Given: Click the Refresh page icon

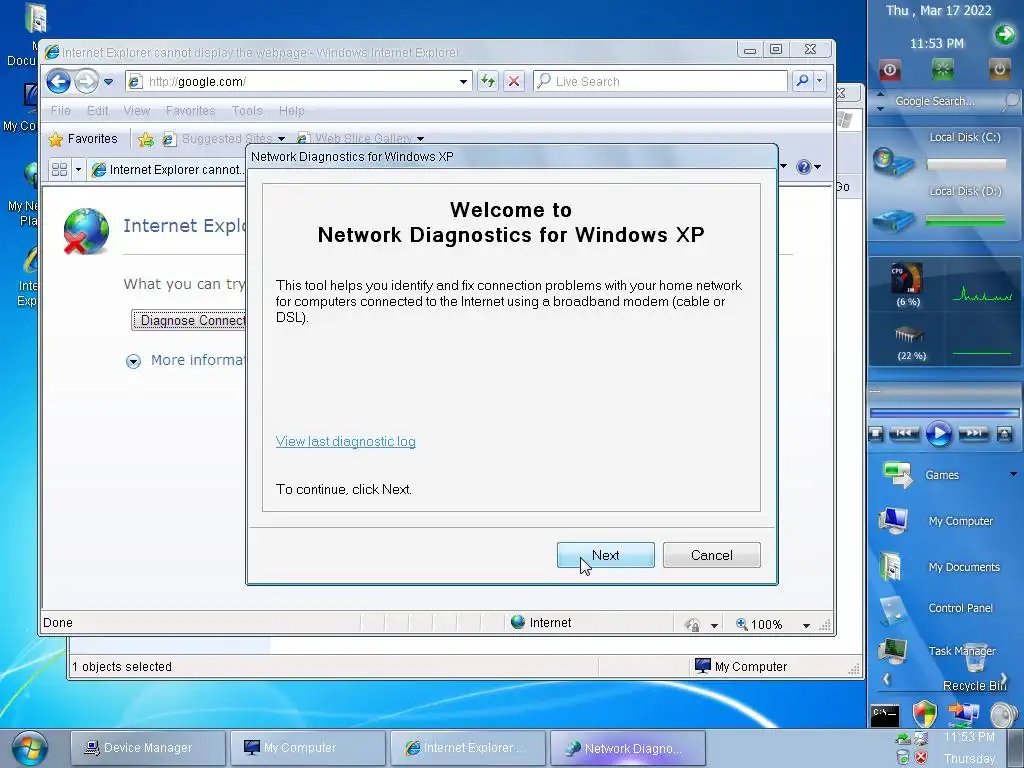Looking at the screenshot, I should pyautogui.click(x=488, y=82).
